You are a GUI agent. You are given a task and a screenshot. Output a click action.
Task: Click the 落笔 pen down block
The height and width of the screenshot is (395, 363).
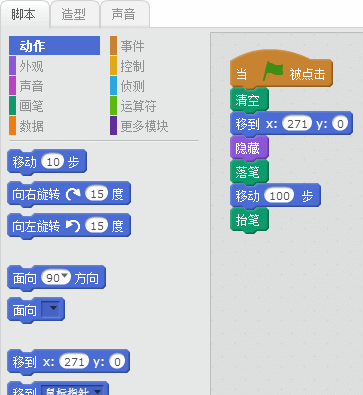249,172
